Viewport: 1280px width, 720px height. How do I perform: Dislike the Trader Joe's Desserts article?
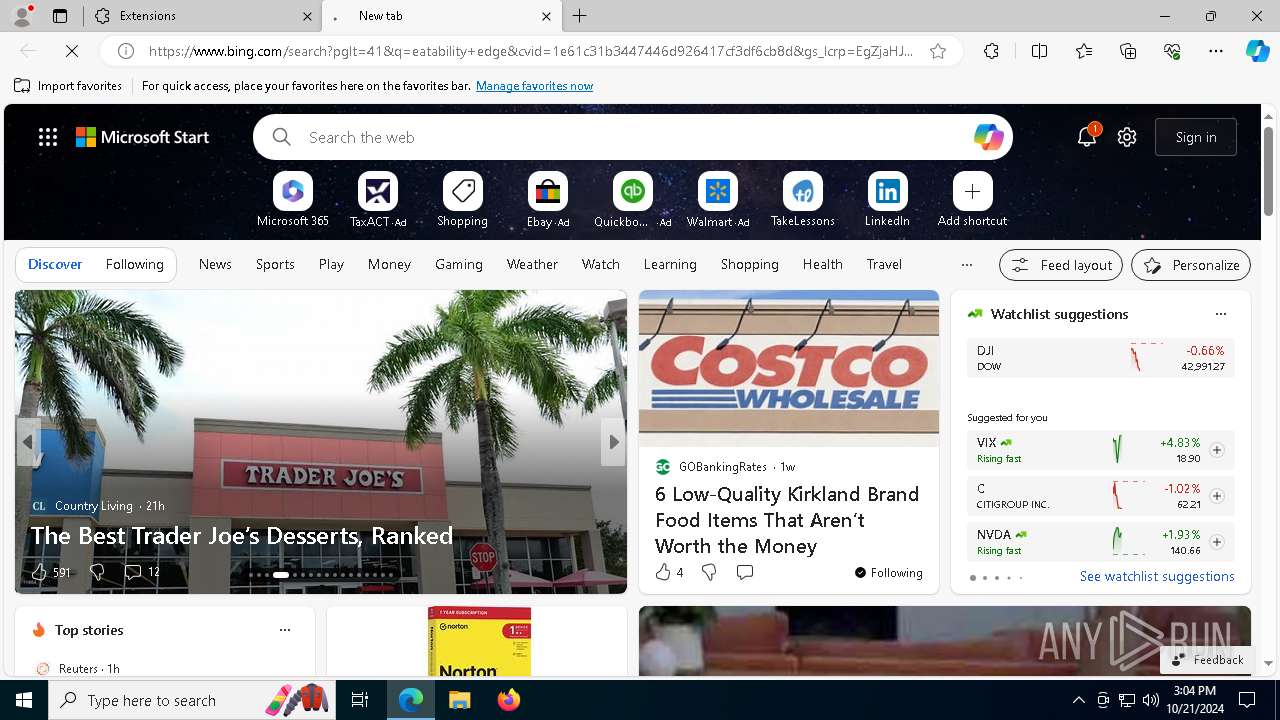pos(97,572)
